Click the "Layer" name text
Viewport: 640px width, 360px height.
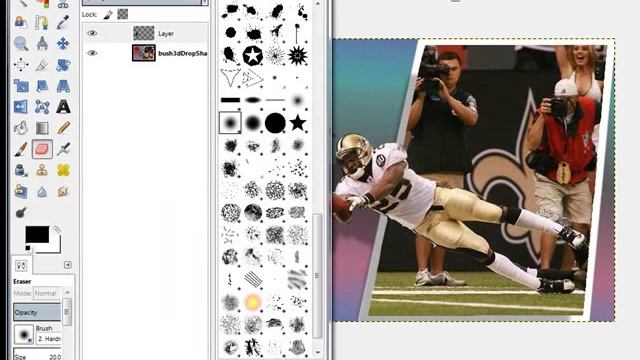(x=166, y=34)
